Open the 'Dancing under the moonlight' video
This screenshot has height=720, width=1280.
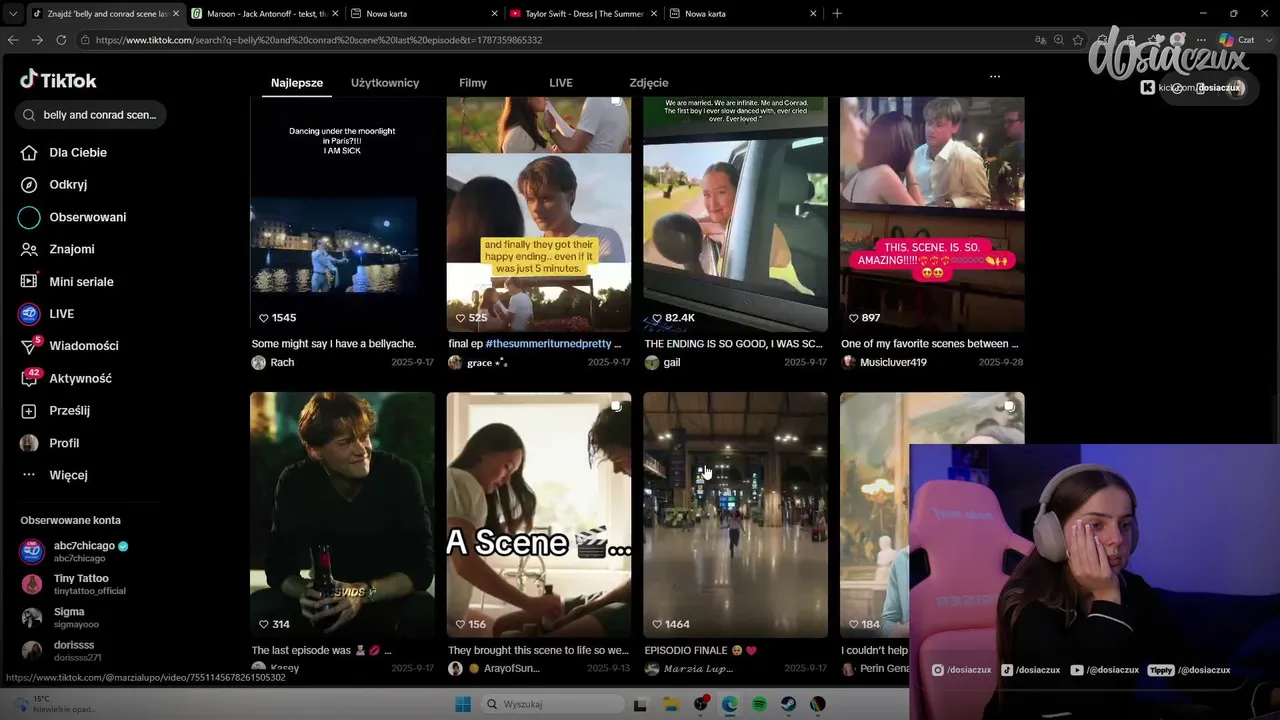[342, 214]
